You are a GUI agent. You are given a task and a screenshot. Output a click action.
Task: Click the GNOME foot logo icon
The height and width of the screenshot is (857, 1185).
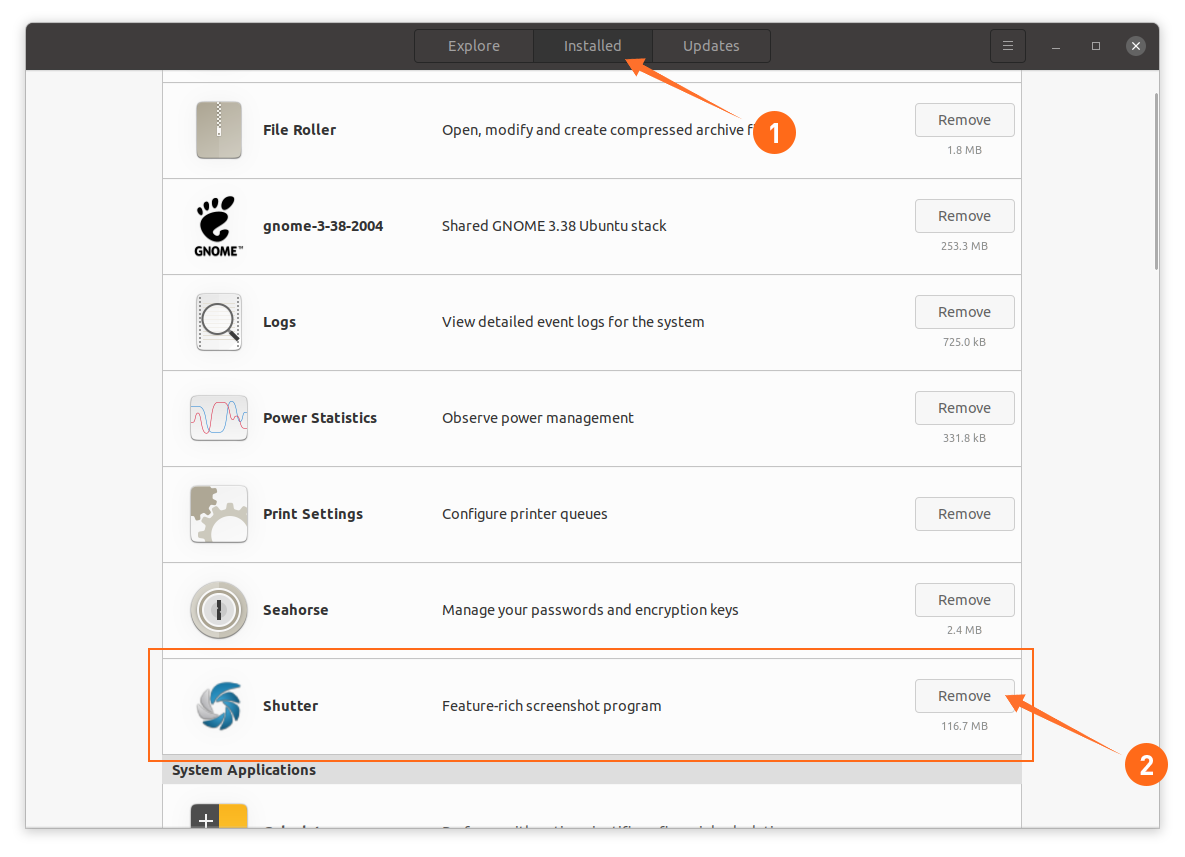[x=218, y=226]
